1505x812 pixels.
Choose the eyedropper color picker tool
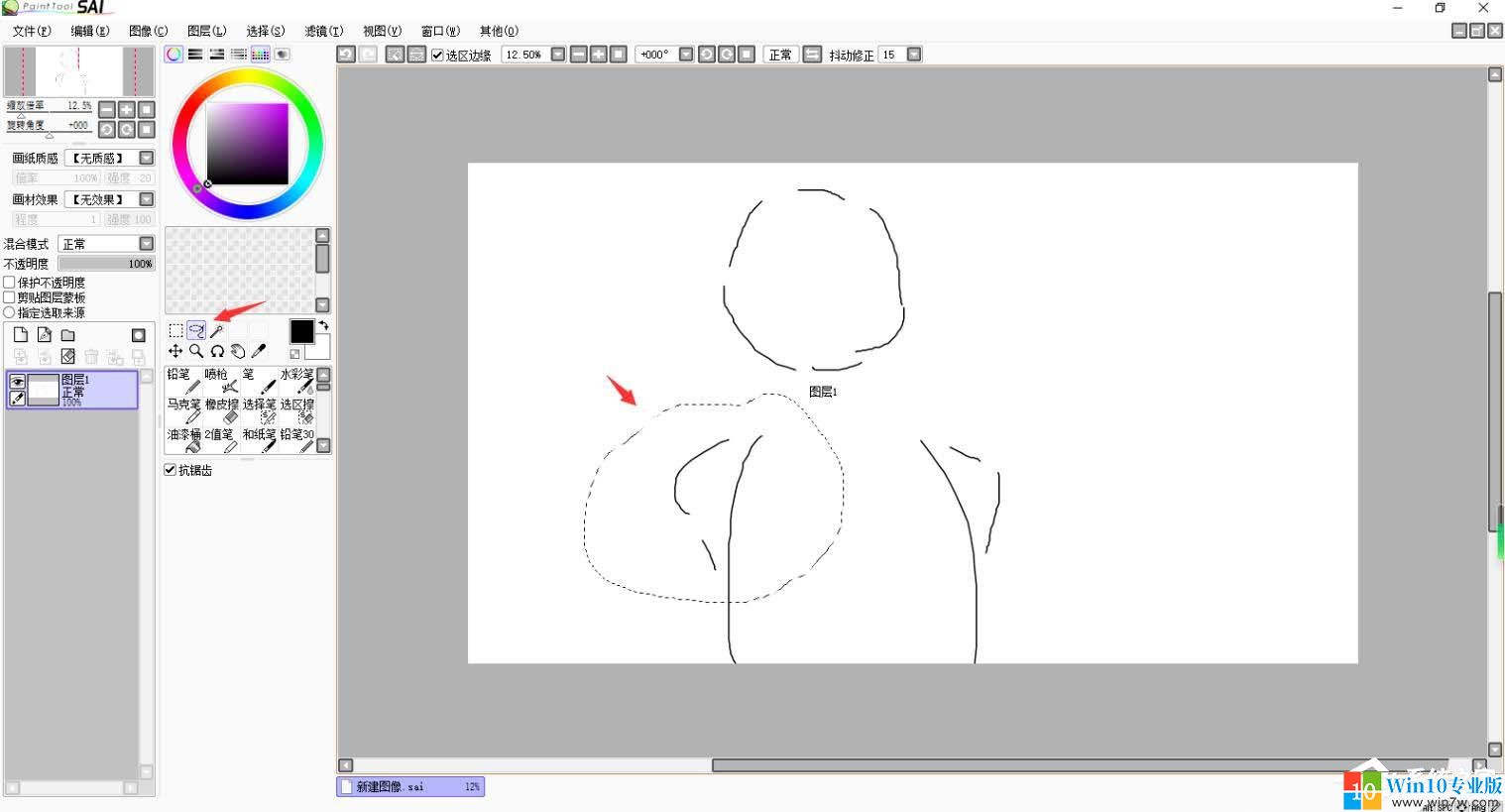click(x=259, y=351)
